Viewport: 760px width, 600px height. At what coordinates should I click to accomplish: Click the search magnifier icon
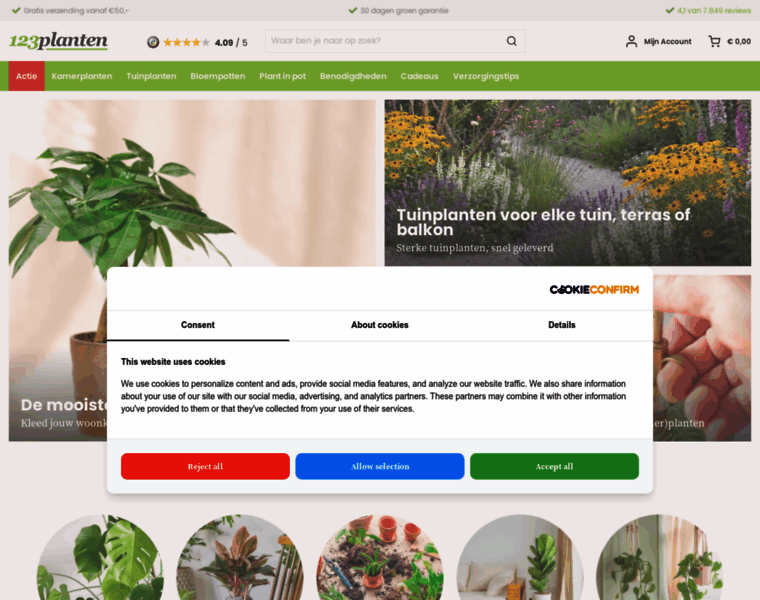(x=511, y=41)
